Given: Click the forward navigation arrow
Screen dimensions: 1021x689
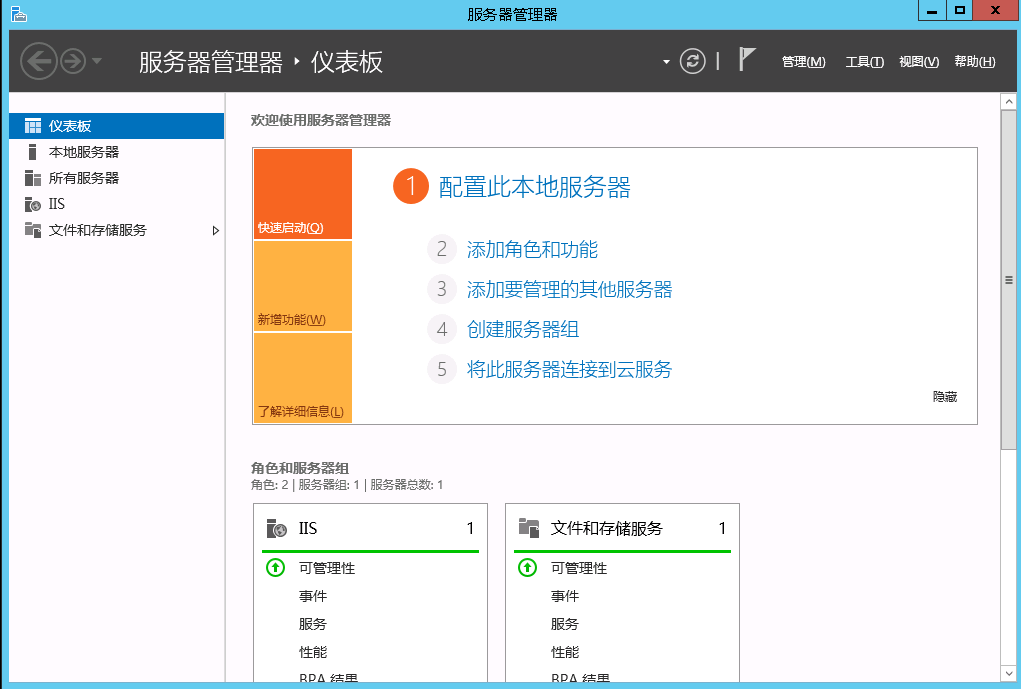Looking at the screenshot, I should (x=73, y=61).
